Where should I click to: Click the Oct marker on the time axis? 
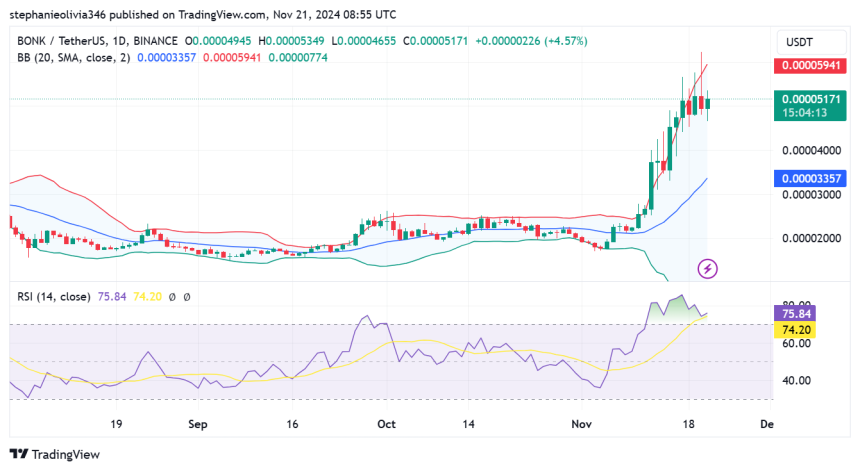click(x=386, y=424)
